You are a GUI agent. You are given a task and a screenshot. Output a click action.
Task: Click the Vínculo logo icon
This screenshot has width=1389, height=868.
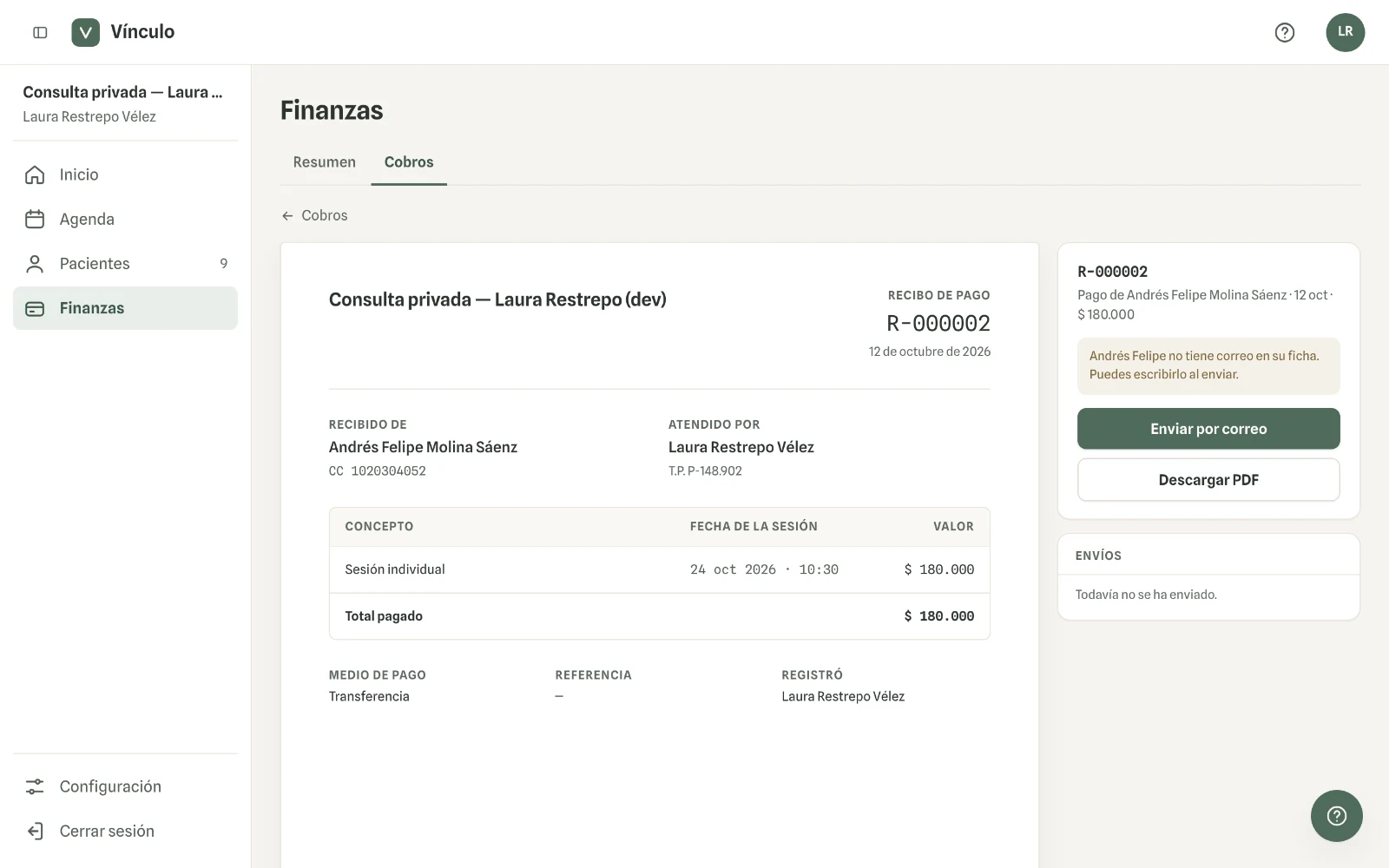click(85, 32)
